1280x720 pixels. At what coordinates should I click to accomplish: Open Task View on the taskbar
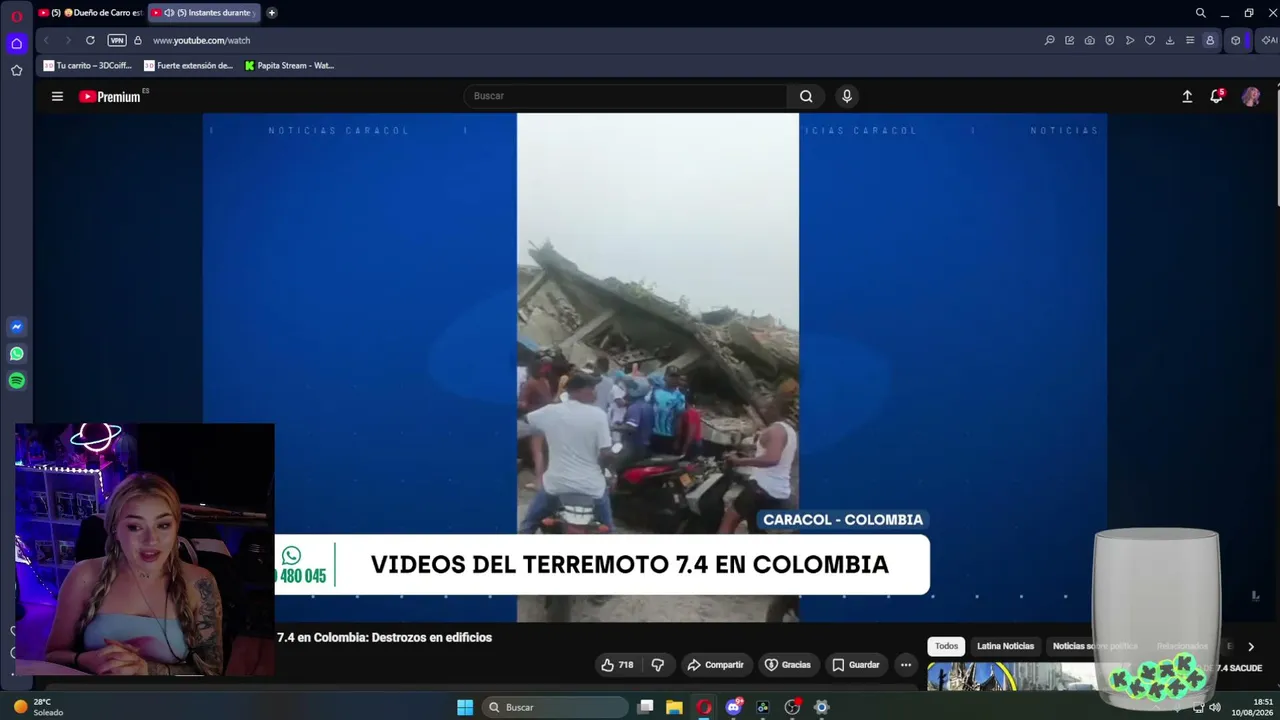pyautogui.click(x=646, y=707)
